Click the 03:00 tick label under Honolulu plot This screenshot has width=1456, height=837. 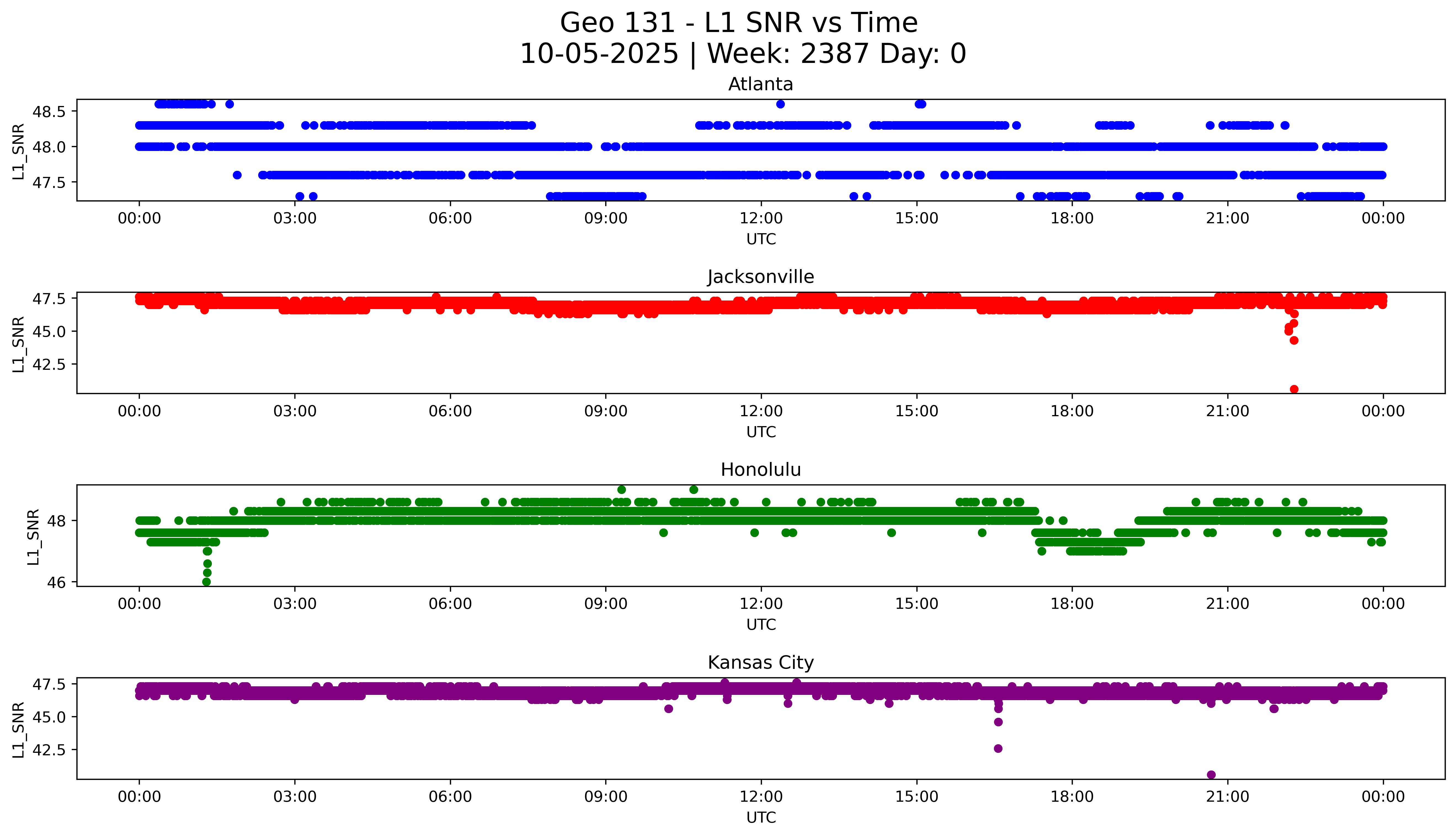tap(295, 604)
